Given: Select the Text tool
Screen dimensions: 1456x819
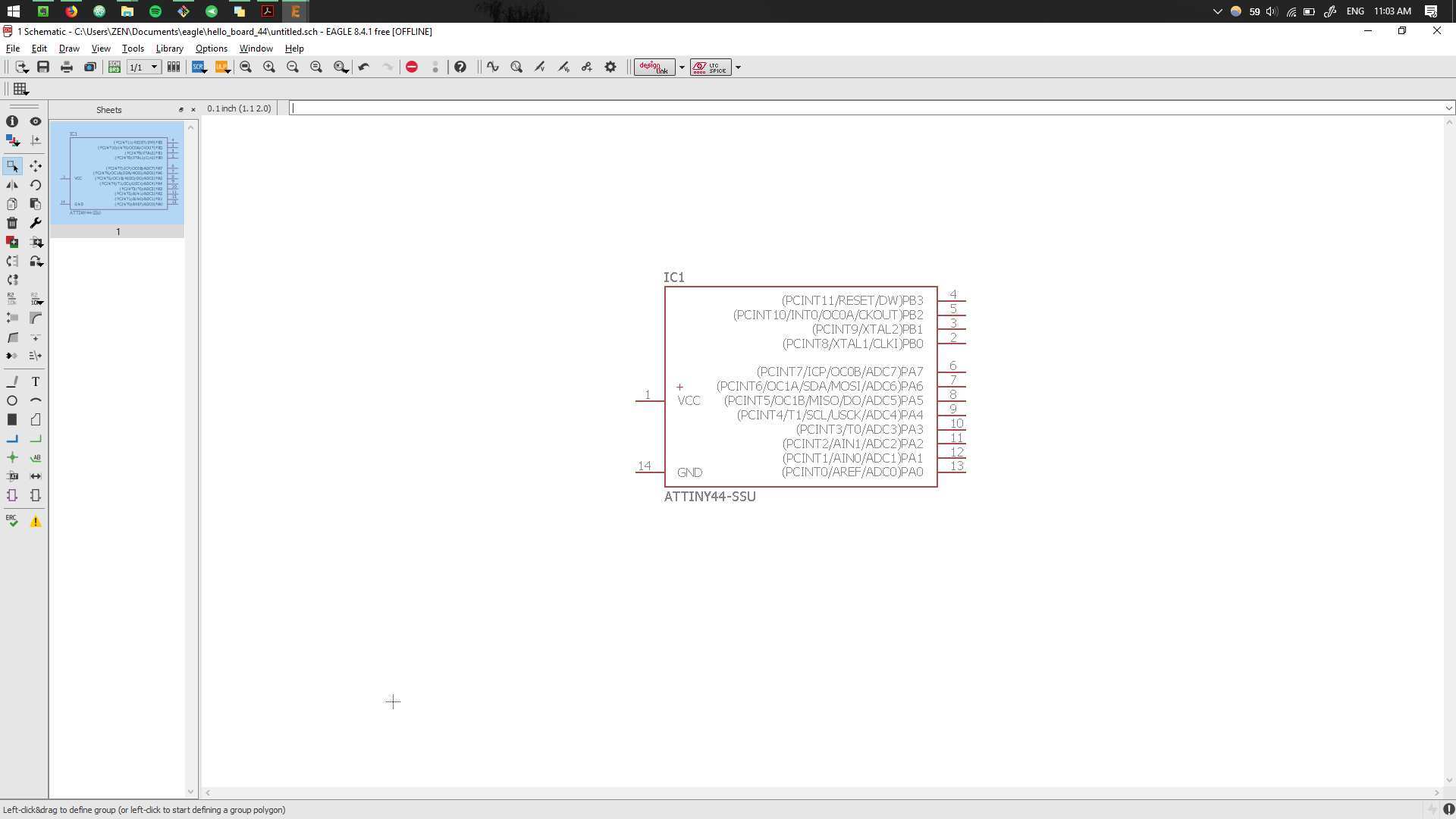Looking at the screenshot, I should click(x=36, y=381).
